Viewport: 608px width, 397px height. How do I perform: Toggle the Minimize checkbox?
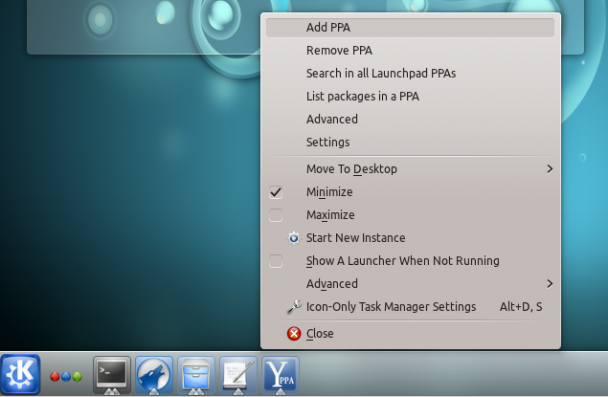click(x=276, y=192)
